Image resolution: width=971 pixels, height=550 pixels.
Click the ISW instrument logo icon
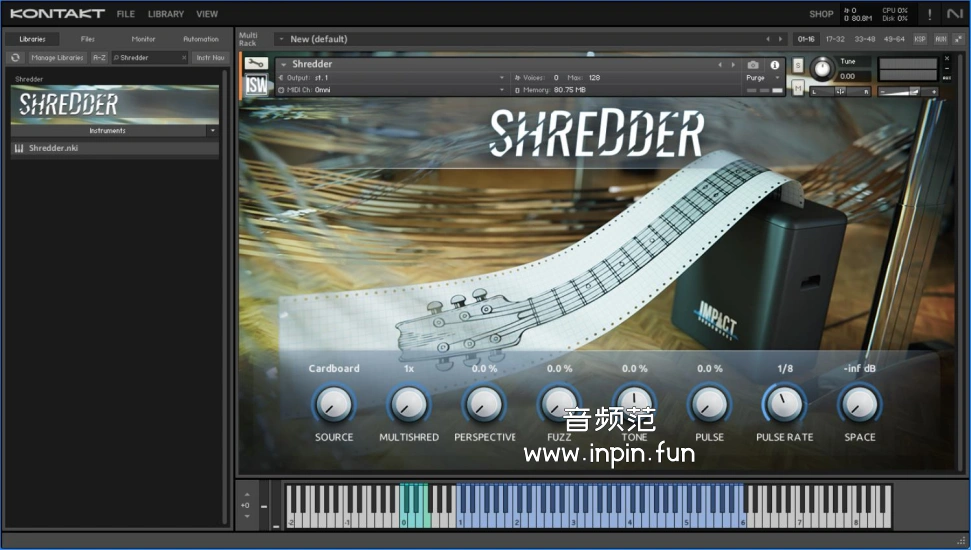pyautogui.click(x=256, y=84)
